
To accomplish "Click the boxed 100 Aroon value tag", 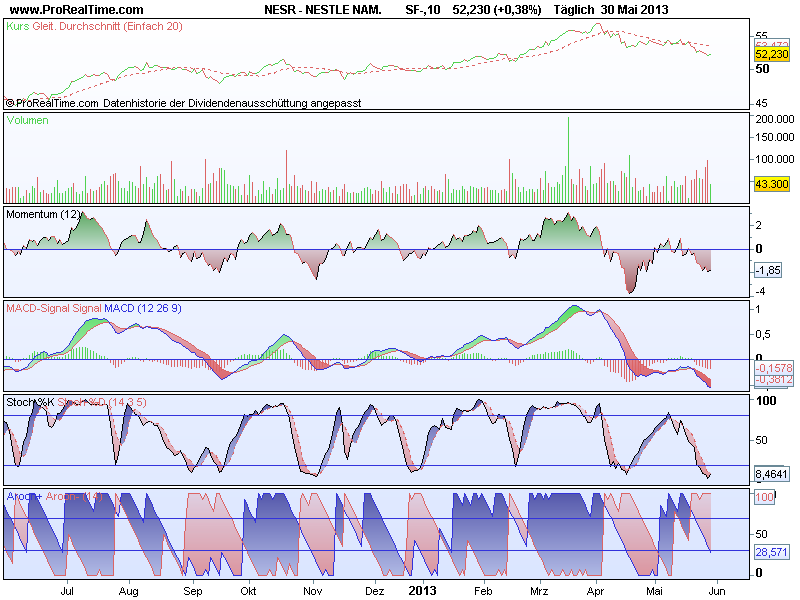I will [x=764, y=497].
